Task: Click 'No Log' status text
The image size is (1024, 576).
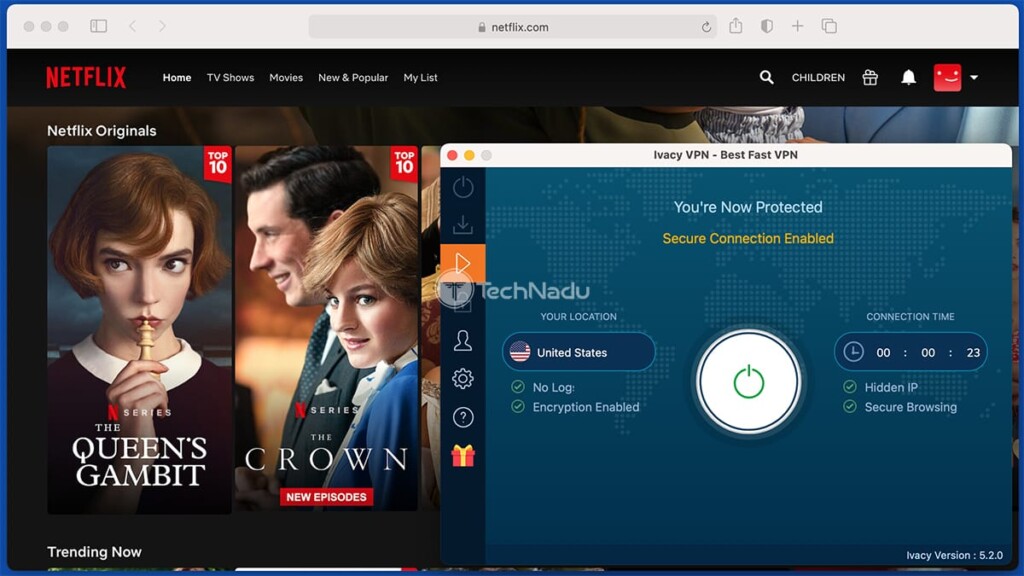Action: click(554, 387)
